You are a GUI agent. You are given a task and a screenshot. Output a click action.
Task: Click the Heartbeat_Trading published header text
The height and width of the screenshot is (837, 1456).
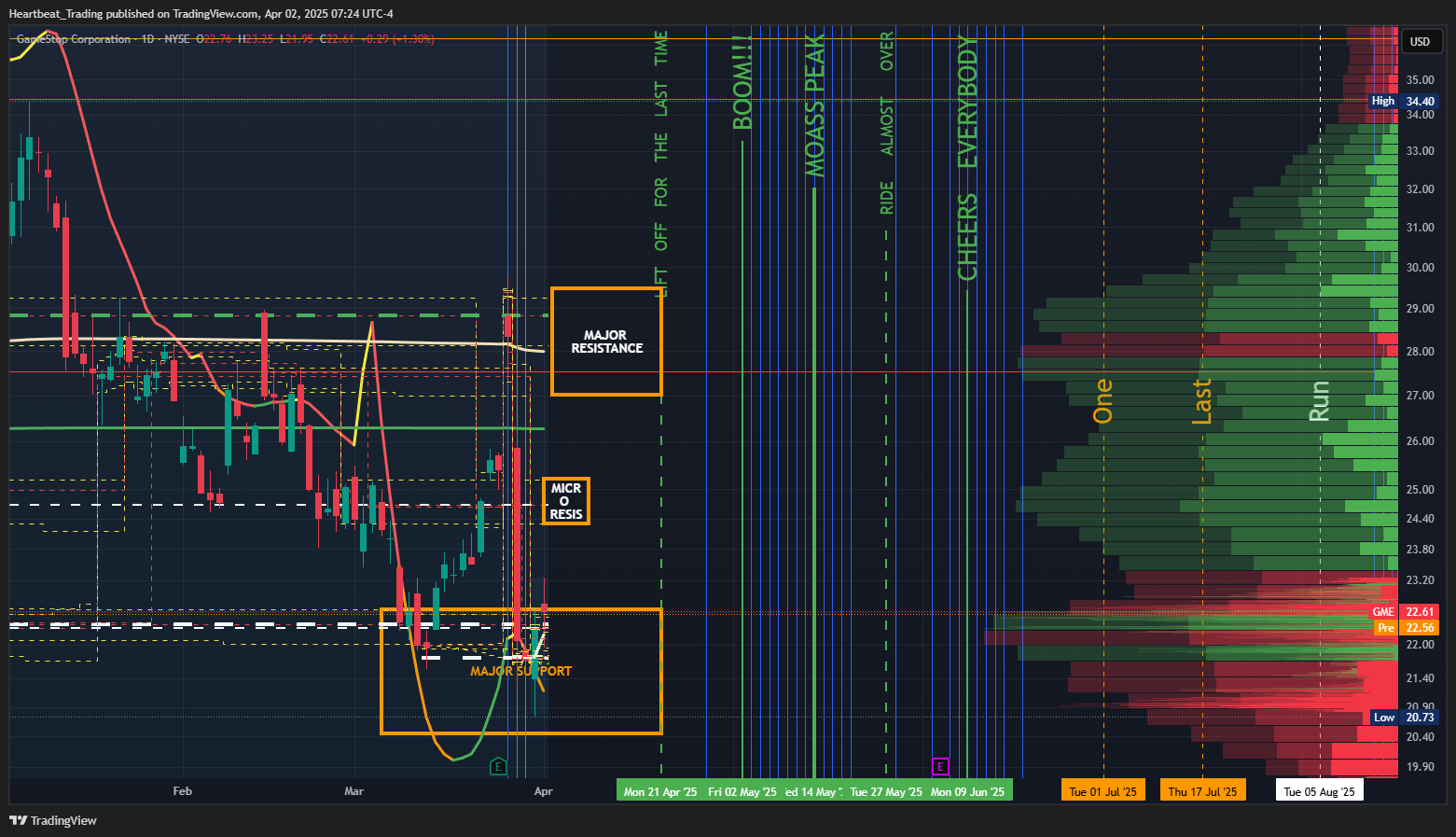[x=201, y=13]
